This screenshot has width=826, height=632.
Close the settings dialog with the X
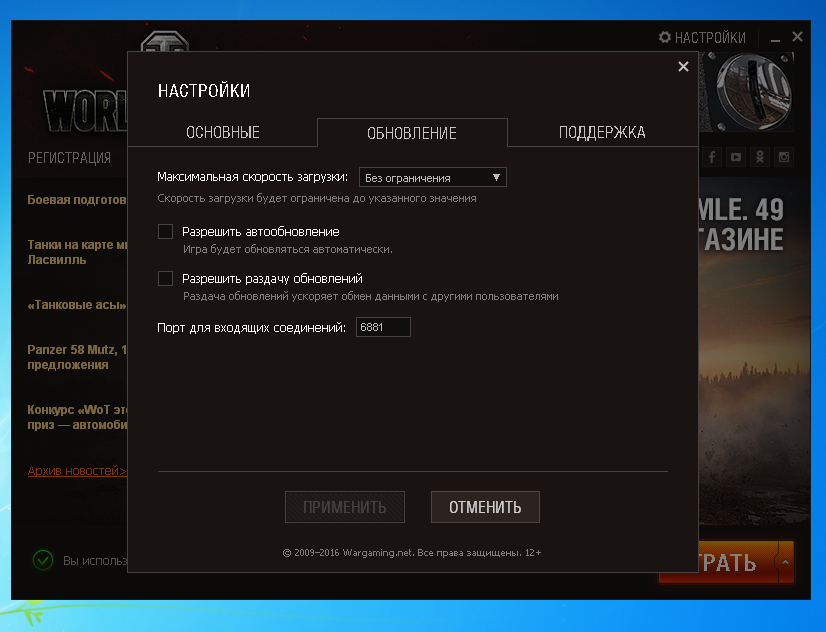(683, 66)
